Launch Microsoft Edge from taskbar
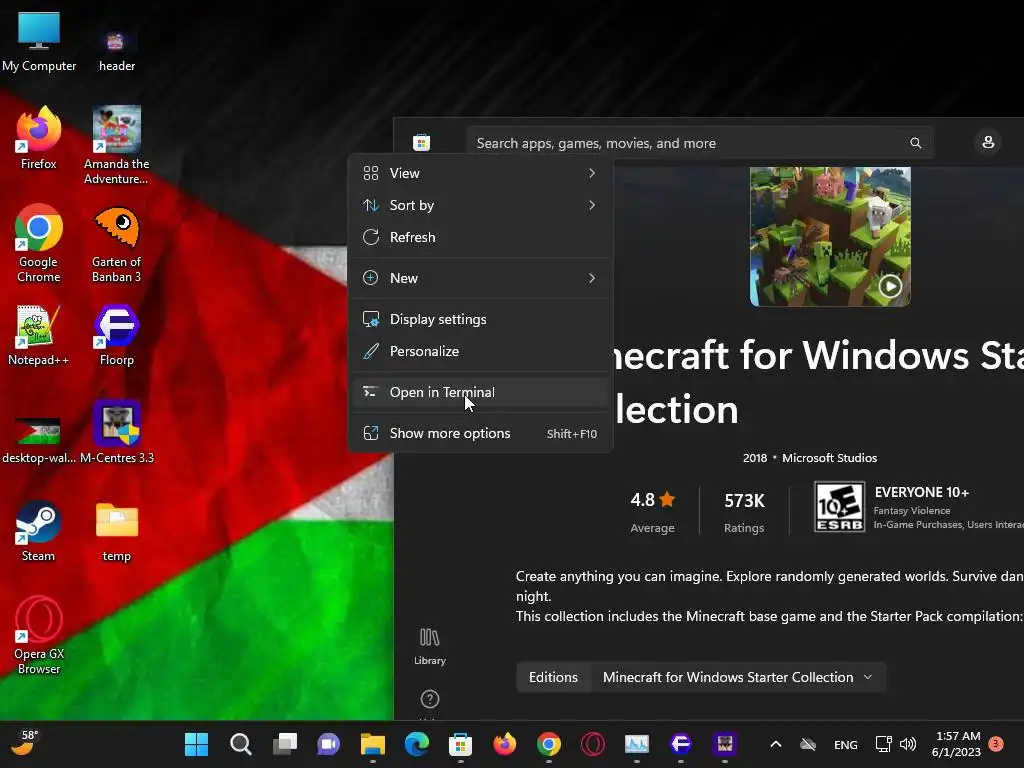The width and height of the screenshot is (1024, 768). [417, 744]
